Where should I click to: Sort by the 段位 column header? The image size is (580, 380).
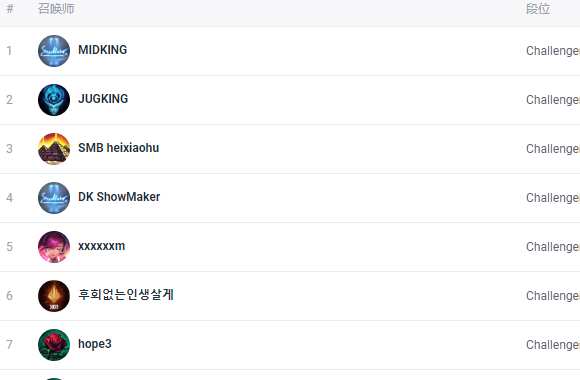pyautogui.click(x=538, y=9)
